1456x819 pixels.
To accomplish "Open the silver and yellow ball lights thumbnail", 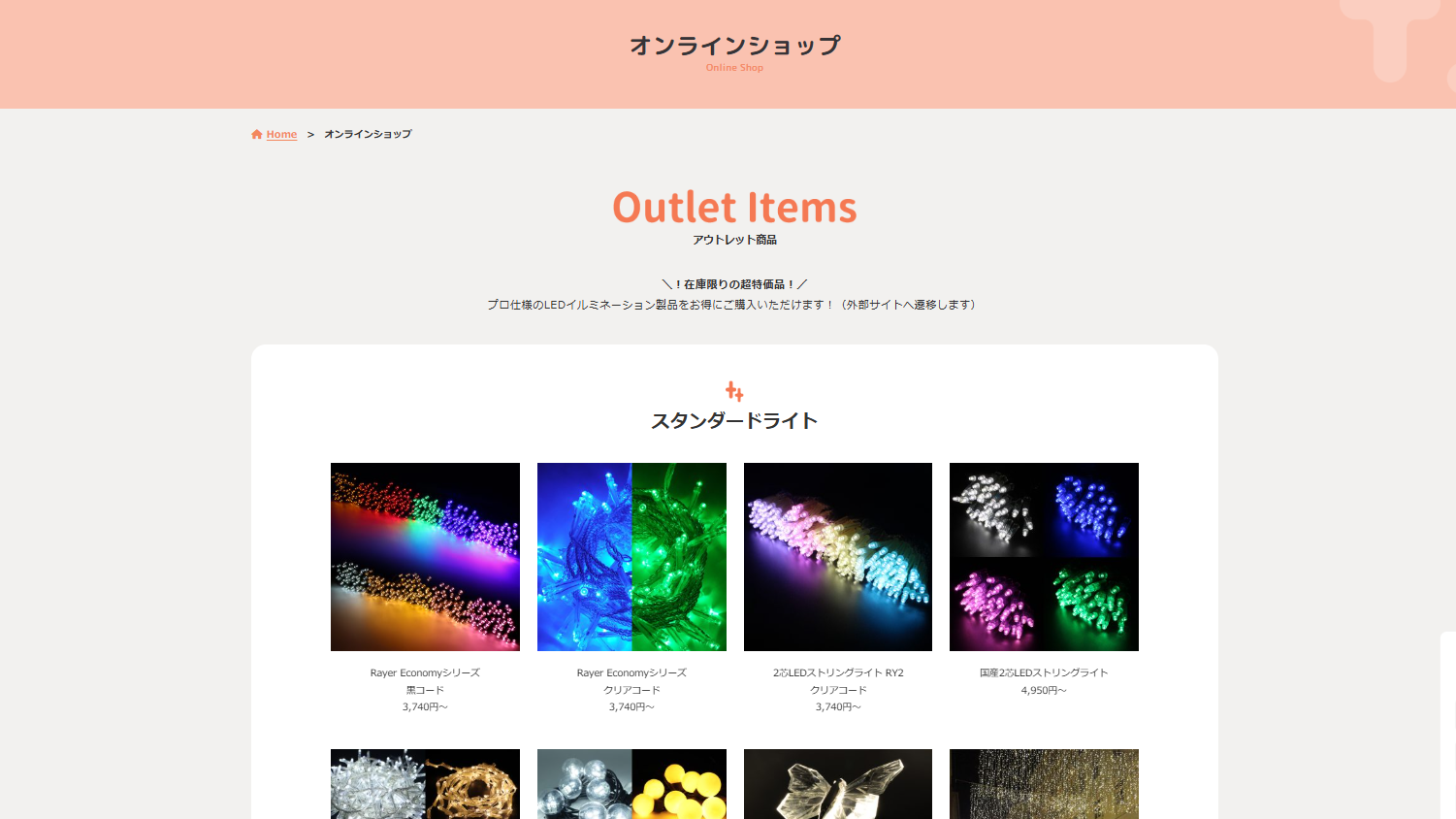I will coord(631,784).
